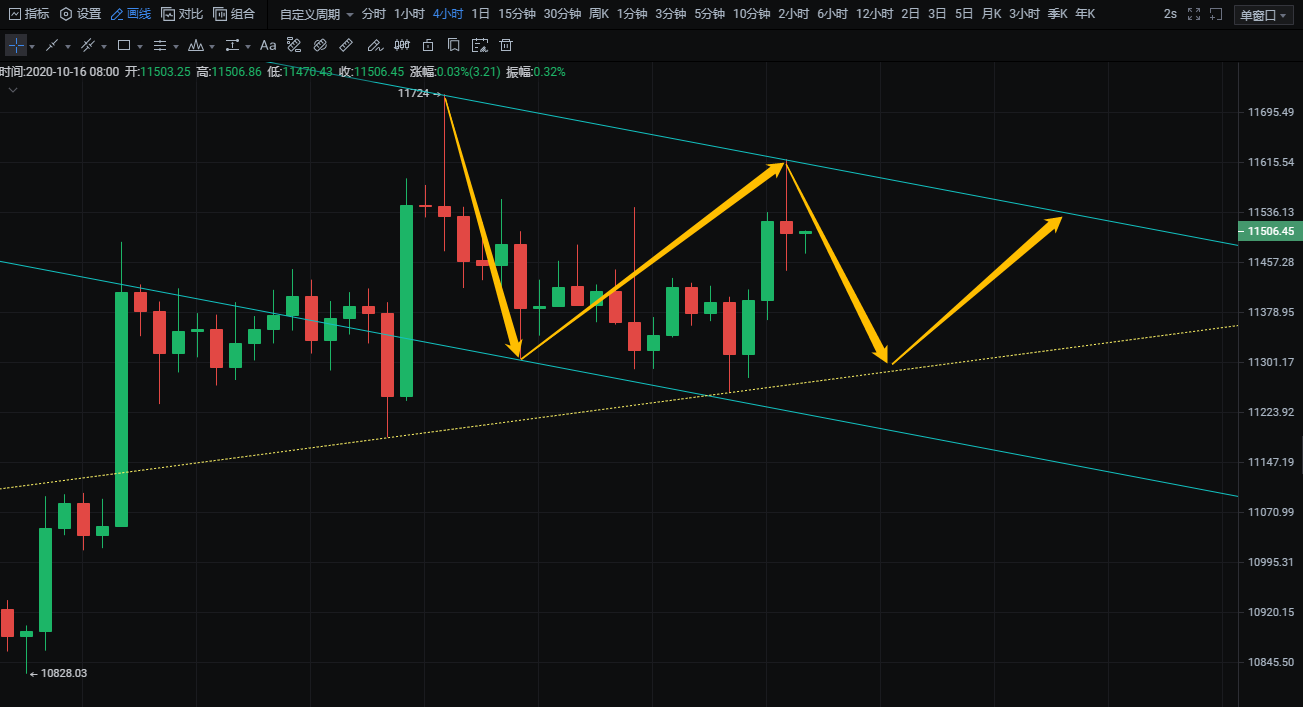The width and height of the screenshot is (1303, 707).
Task: Expand the rectangle shape tool options arrow
Action: [x=139, y=47]
